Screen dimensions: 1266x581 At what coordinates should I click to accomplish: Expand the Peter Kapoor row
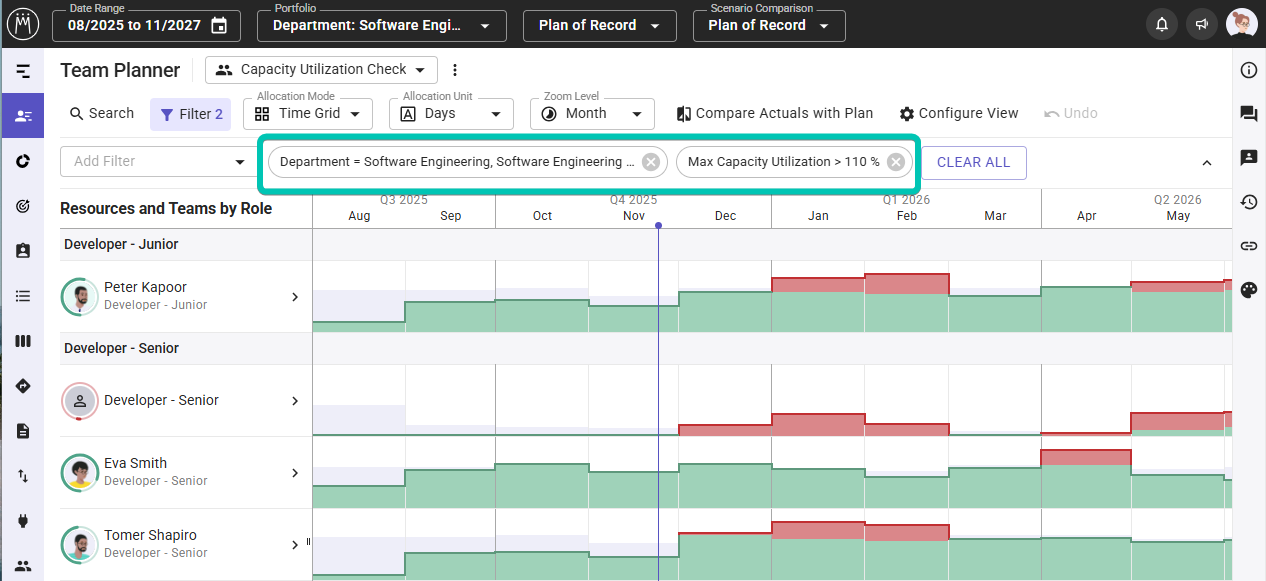click(295, 297)
